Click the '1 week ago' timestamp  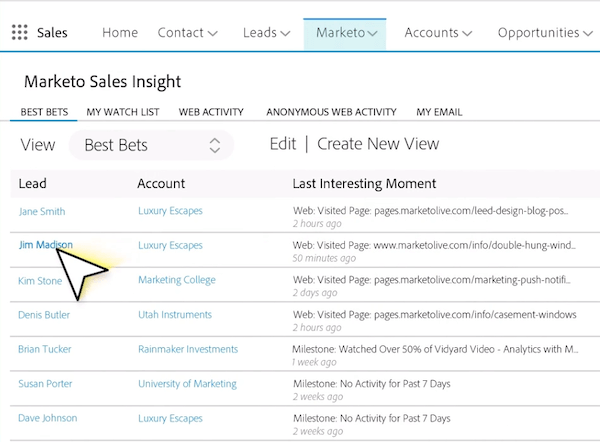coord(314,362)
